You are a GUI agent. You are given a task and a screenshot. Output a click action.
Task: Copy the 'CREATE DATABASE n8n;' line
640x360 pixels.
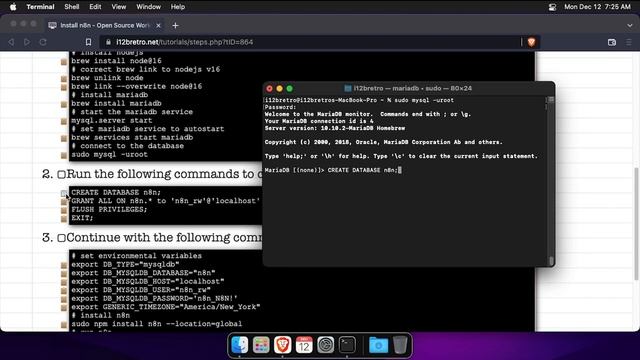64,193
